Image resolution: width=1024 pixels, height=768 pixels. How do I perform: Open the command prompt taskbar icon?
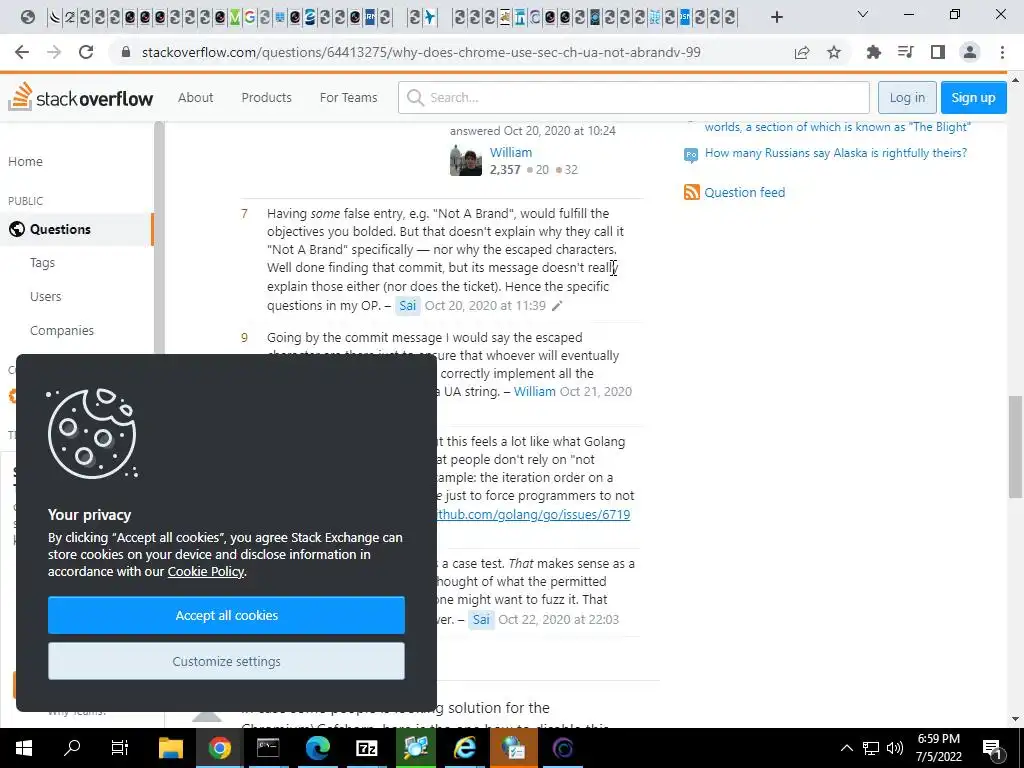pyautogui.click(x=268, y=748)
